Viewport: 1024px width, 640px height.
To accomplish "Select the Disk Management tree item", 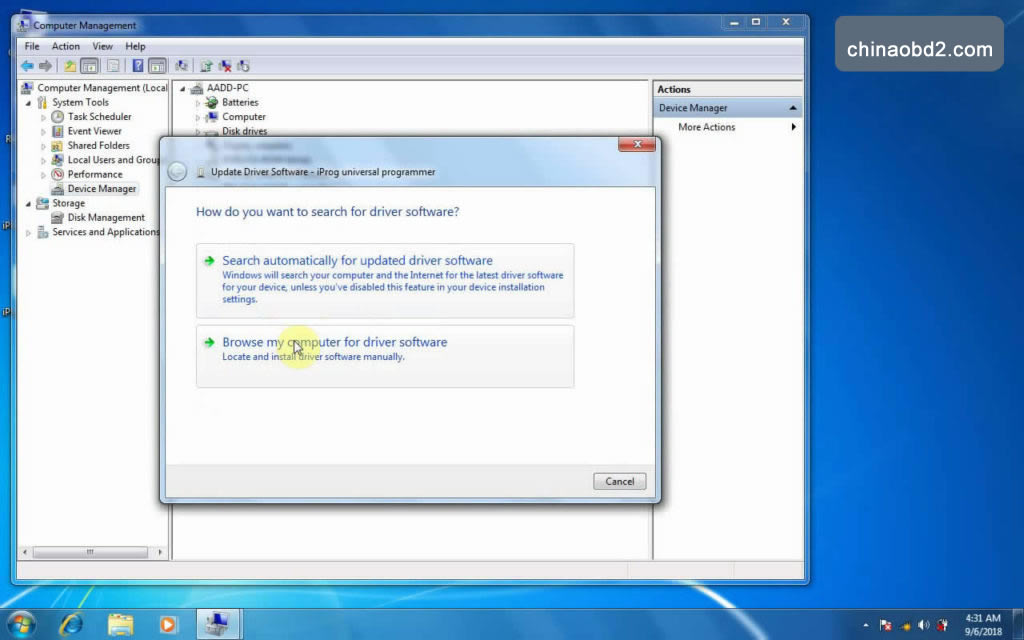I will (x=106, y=217).
